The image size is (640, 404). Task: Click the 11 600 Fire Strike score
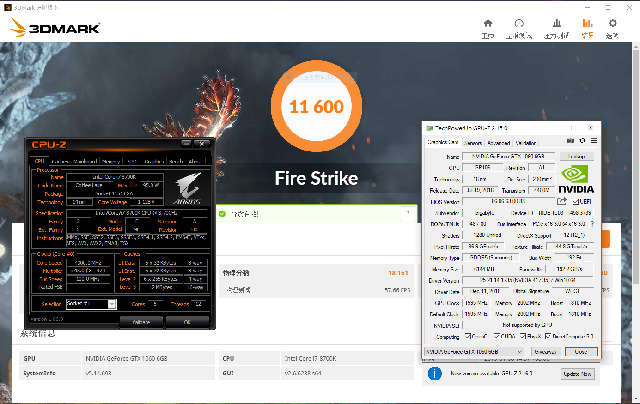pos(316,107)
